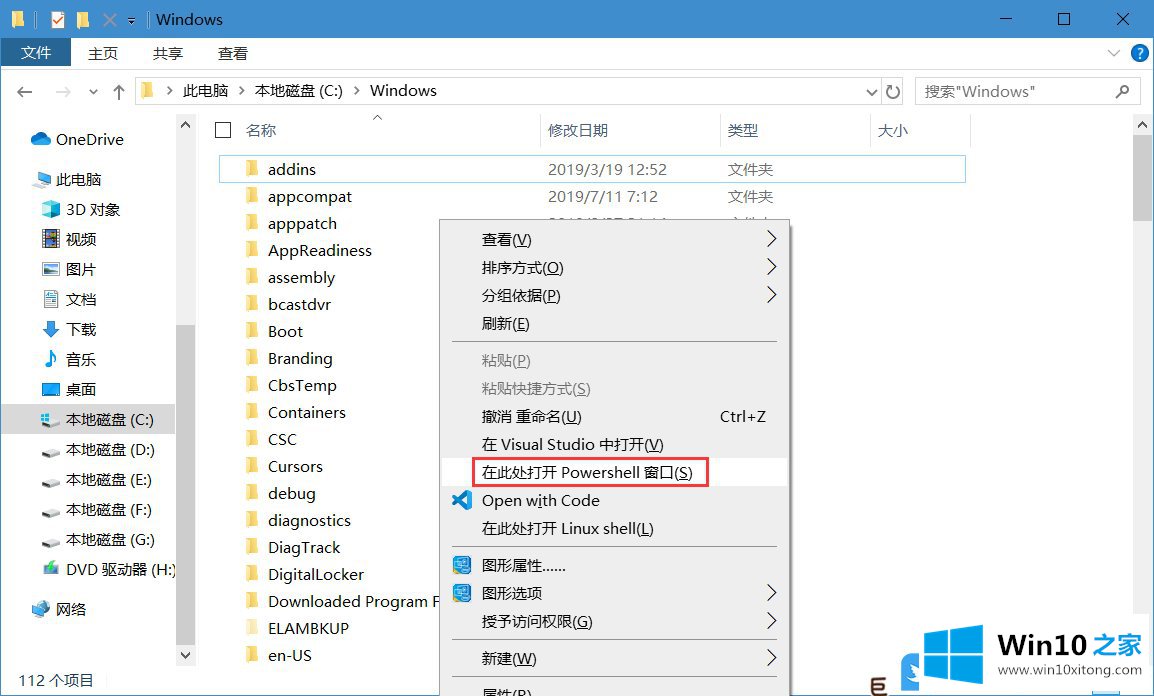Click the file list scrollbar up arrow
1154x696 pixels.
[1143, 125]
